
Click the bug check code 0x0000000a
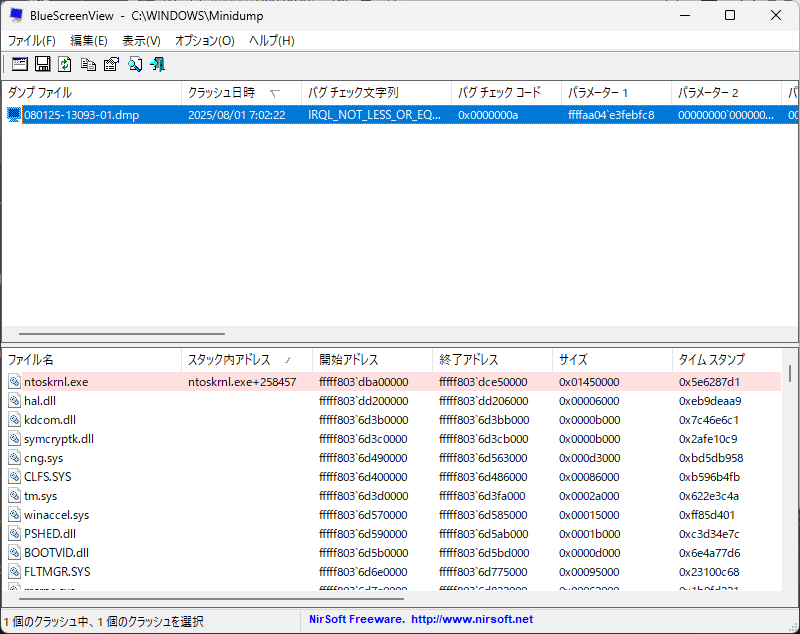click(x=488, y=115)
